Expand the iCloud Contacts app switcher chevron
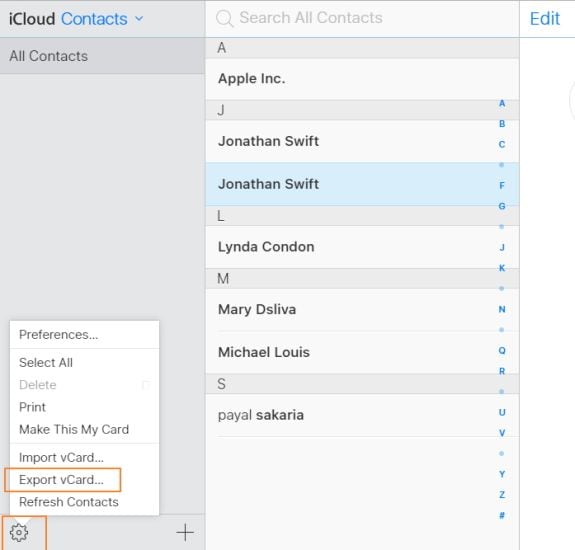Screen dimensions: 575x550 139,18
